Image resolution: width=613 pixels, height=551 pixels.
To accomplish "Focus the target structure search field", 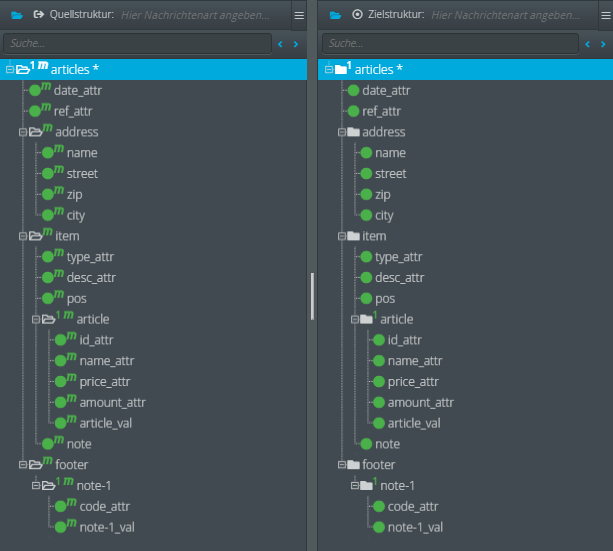I will (x=450, y=43).
